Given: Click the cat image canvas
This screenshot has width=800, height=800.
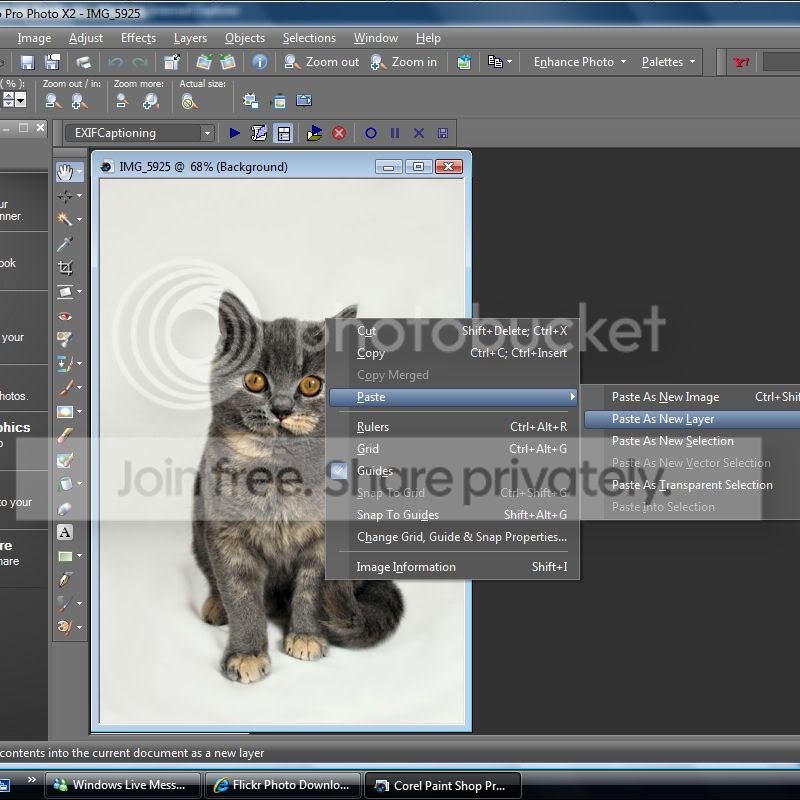Looking at the screenshot, I should click(200, 450).
